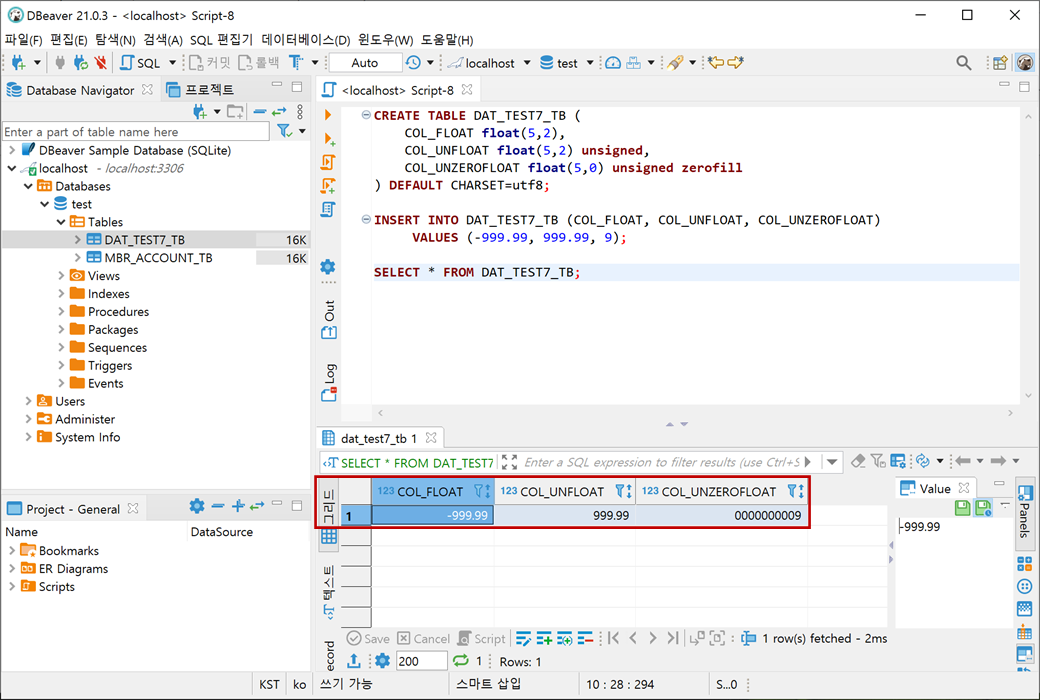Switch to the 프로젝트 tab
The width and height of the screenshot is (1040, 700).
coord(200,90)
